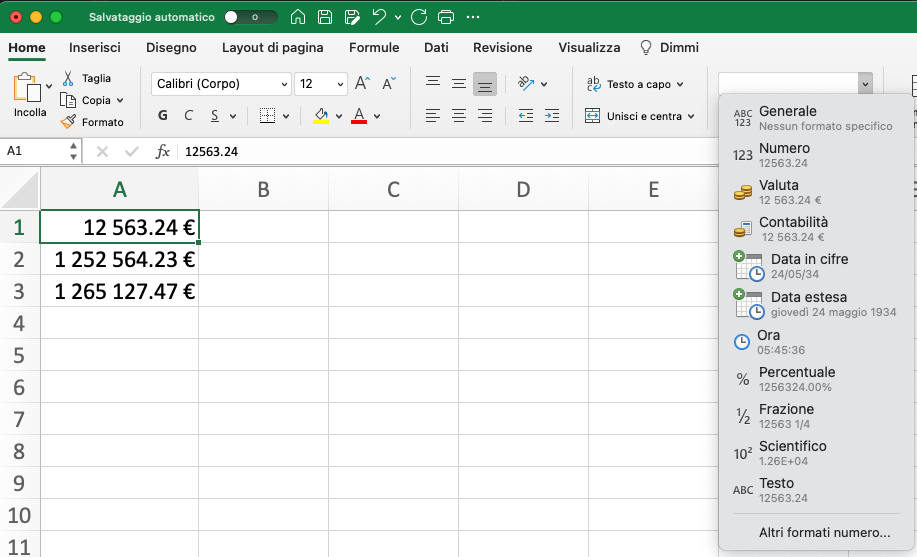
Task: Expand Unisci e centra options arrow
Action: tap(691, 116)
